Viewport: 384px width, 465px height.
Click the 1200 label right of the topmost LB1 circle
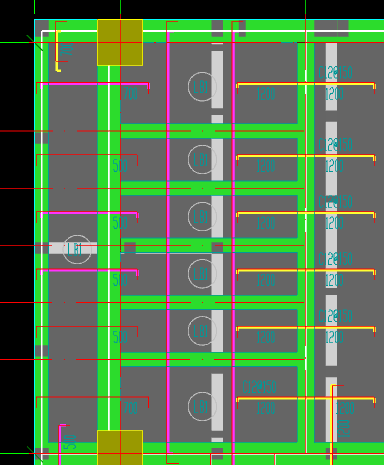tap(266, 94)
